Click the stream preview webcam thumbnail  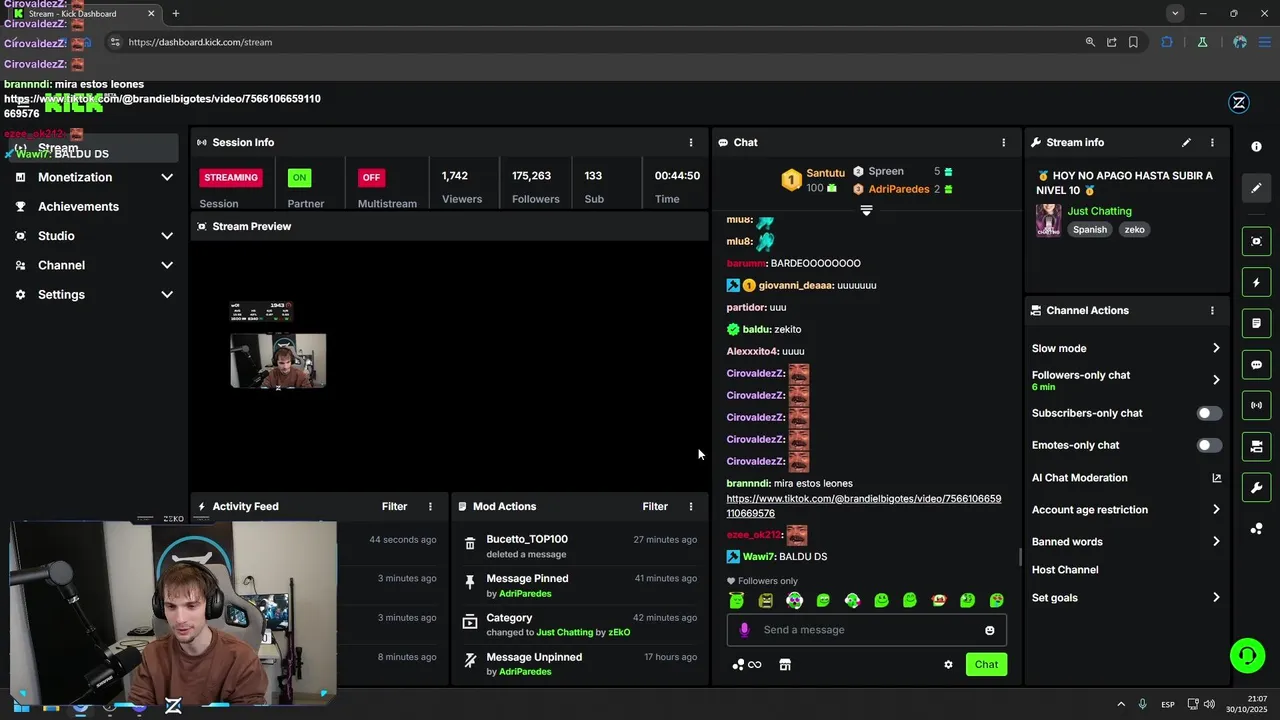(278, 361)
